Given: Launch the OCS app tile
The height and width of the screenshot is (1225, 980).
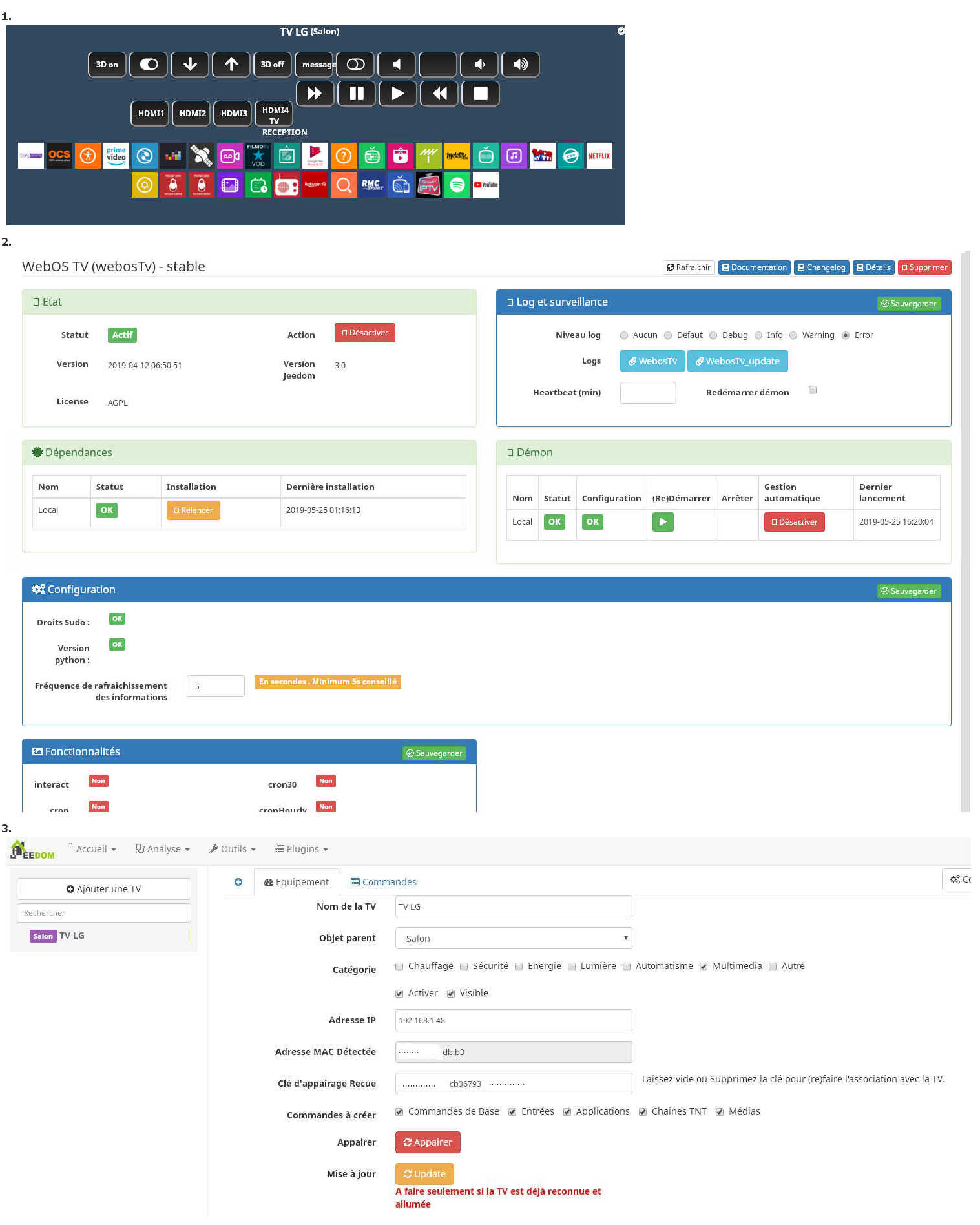Looking at the screenshot, I should point(59,156).
